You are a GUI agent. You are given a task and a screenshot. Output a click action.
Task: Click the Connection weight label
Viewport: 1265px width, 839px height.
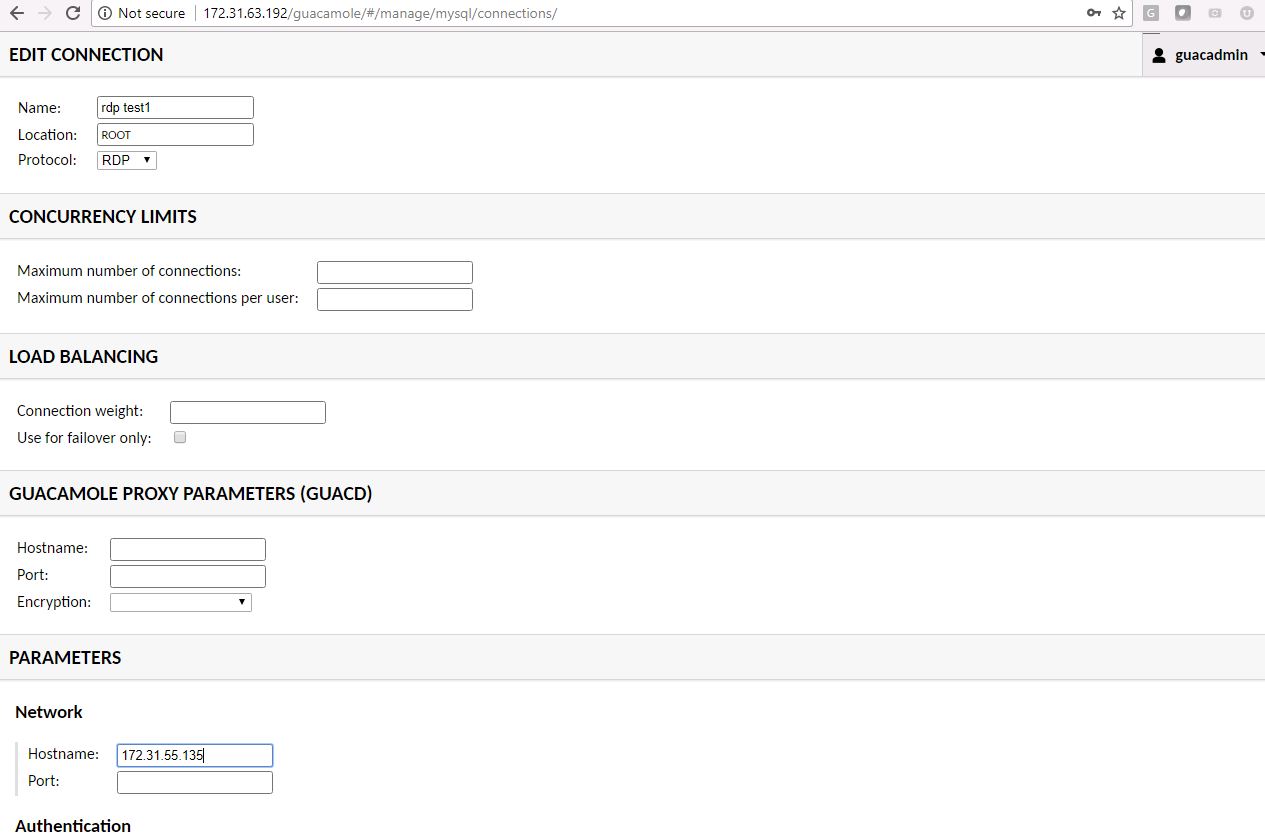click(80, 411)
